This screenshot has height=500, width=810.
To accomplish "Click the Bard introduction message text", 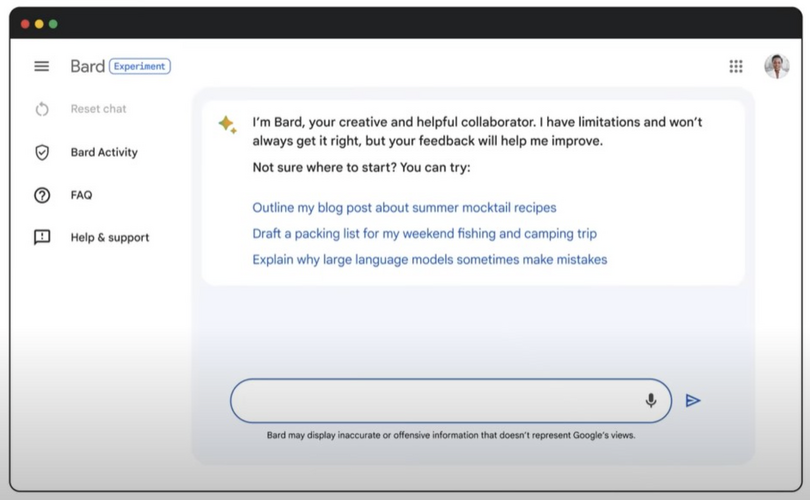I will (477, 131).
